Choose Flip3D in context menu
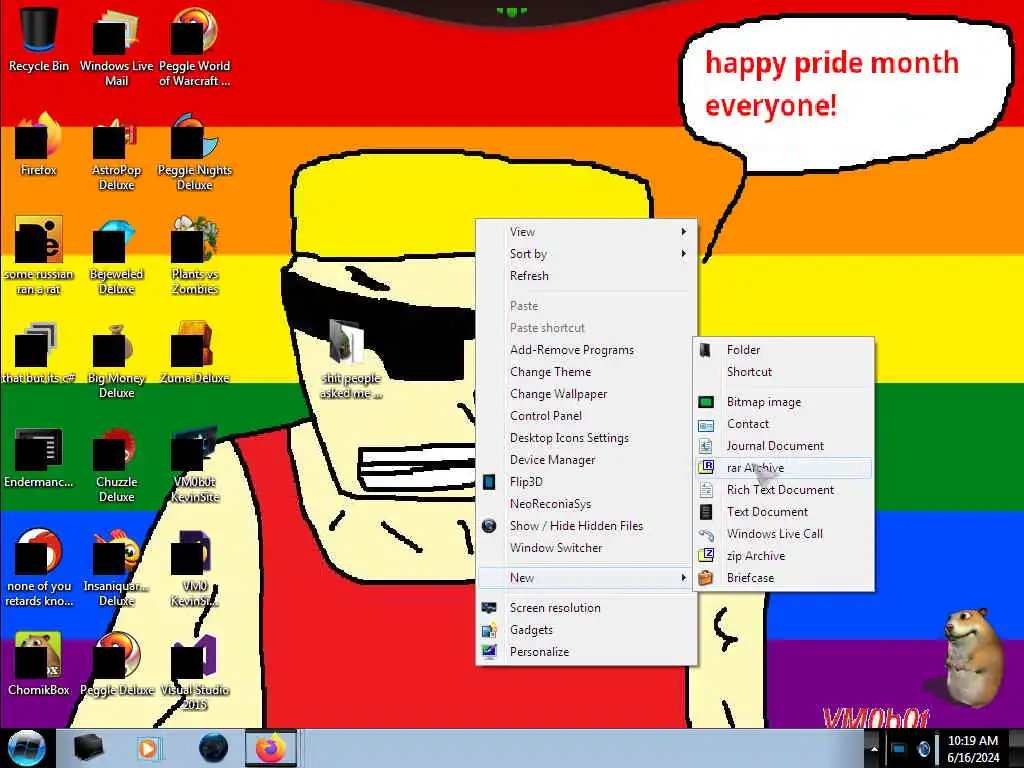1024x768 pixels. click(588, 482)
